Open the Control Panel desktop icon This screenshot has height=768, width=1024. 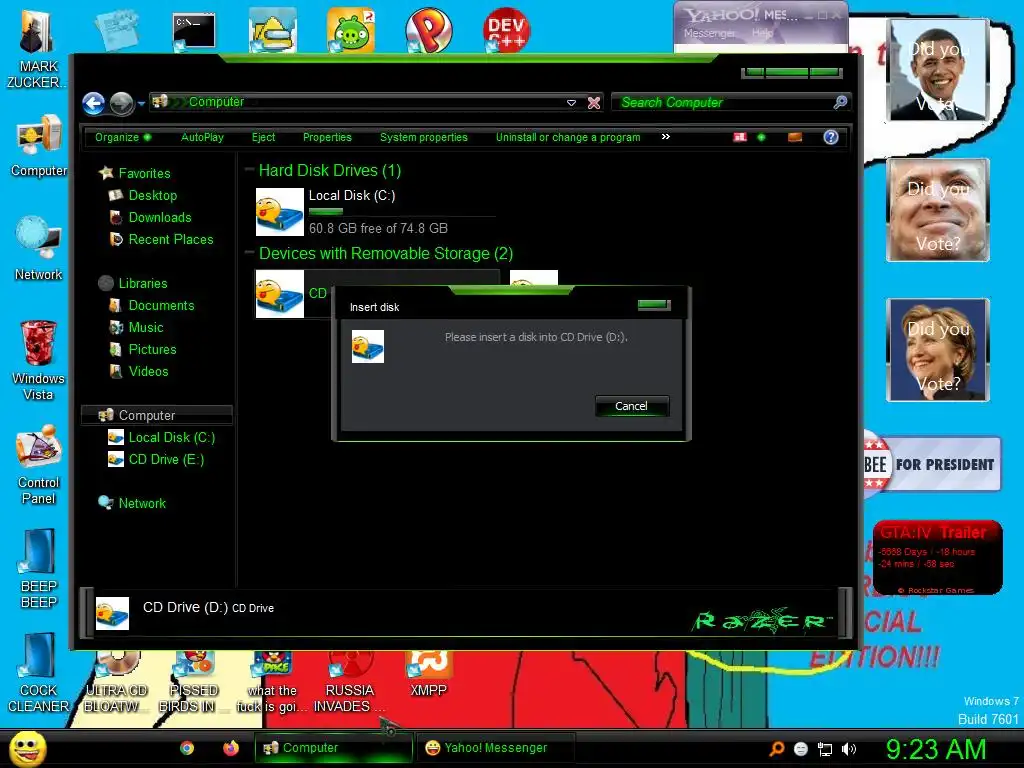pyautogui.click(x=38, y=465)
